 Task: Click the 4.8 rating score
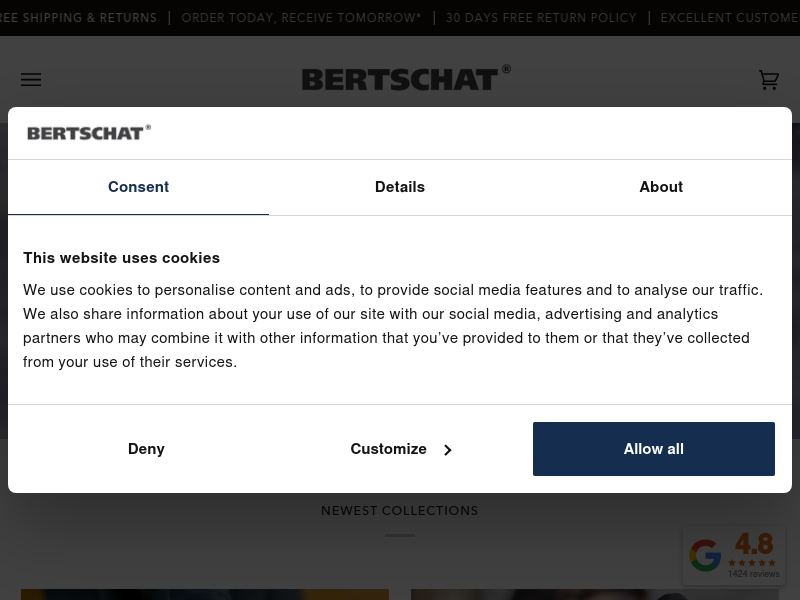click(x=754, y=544)
